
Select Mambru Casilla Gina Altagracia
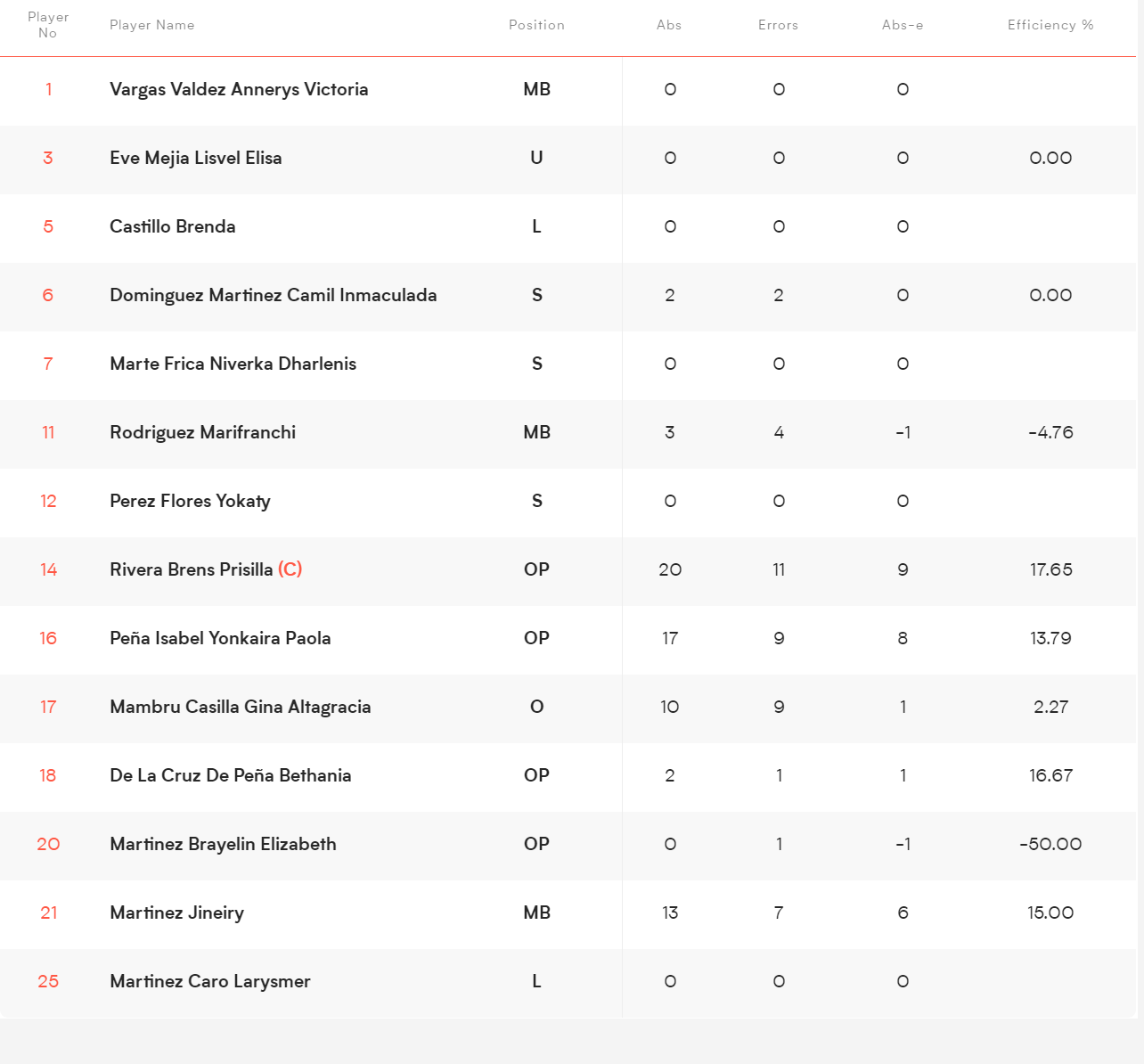click(241, 707)
